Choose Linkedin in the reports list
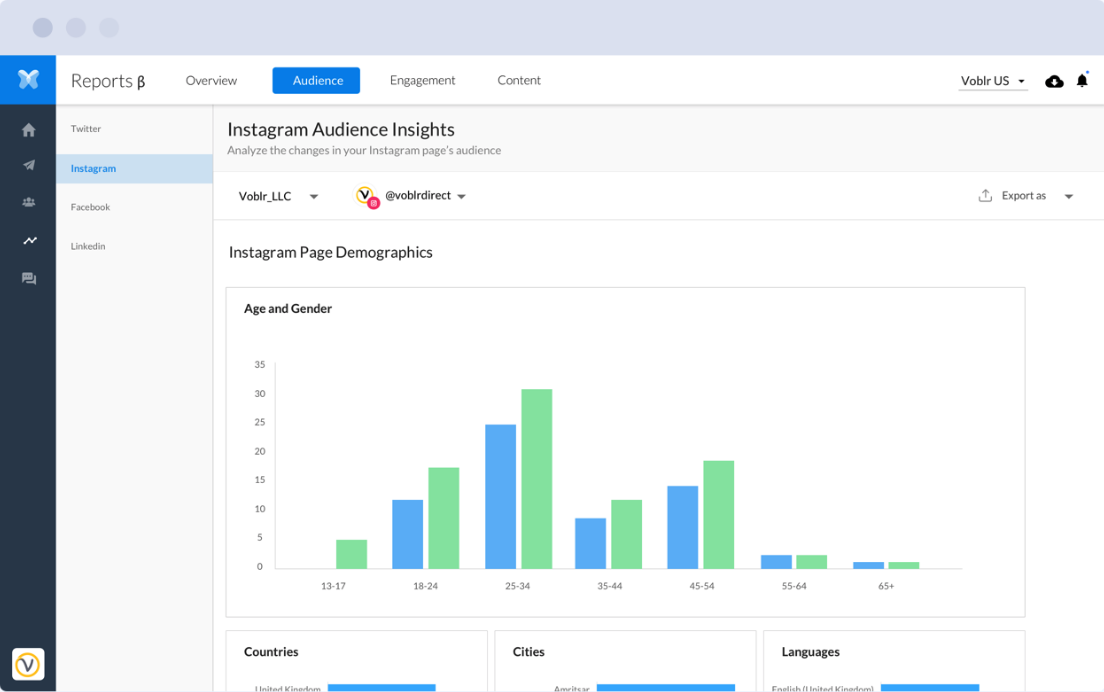 88,246
